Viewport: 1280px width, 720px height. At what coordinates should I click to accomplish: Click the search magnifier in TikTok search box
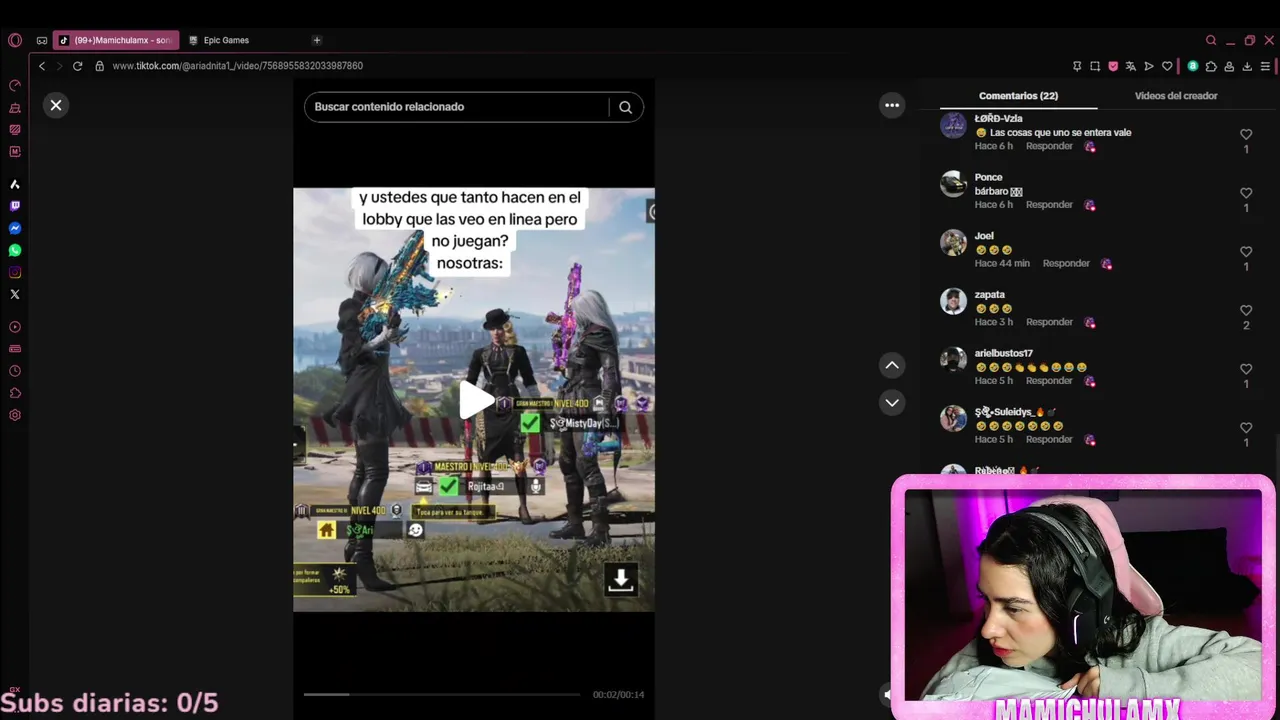pyautogui.click(x=625, y=107)
